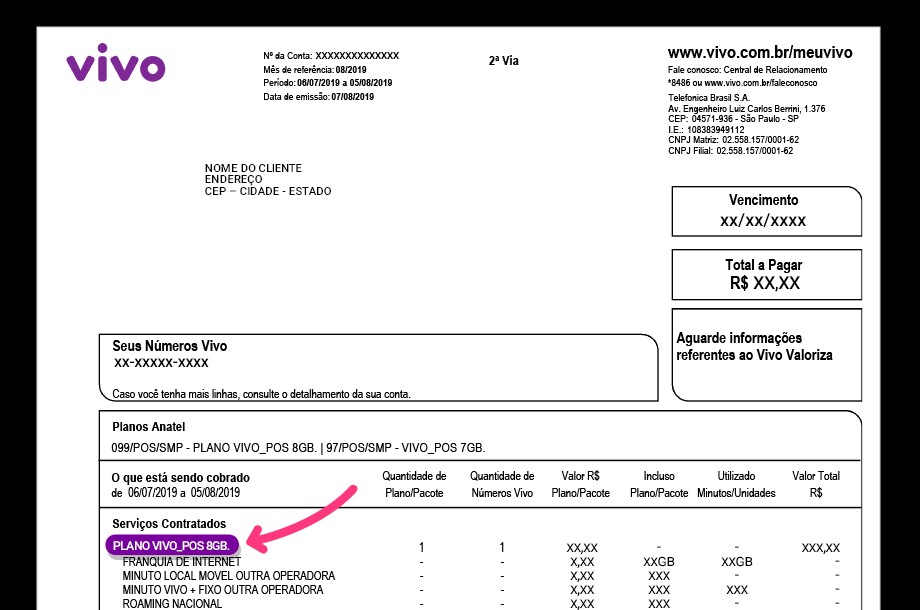Select 'CEP – CIDADE - ESTADO' line
The height and width of the screenshot is (610, 920).
coord(268,191)
